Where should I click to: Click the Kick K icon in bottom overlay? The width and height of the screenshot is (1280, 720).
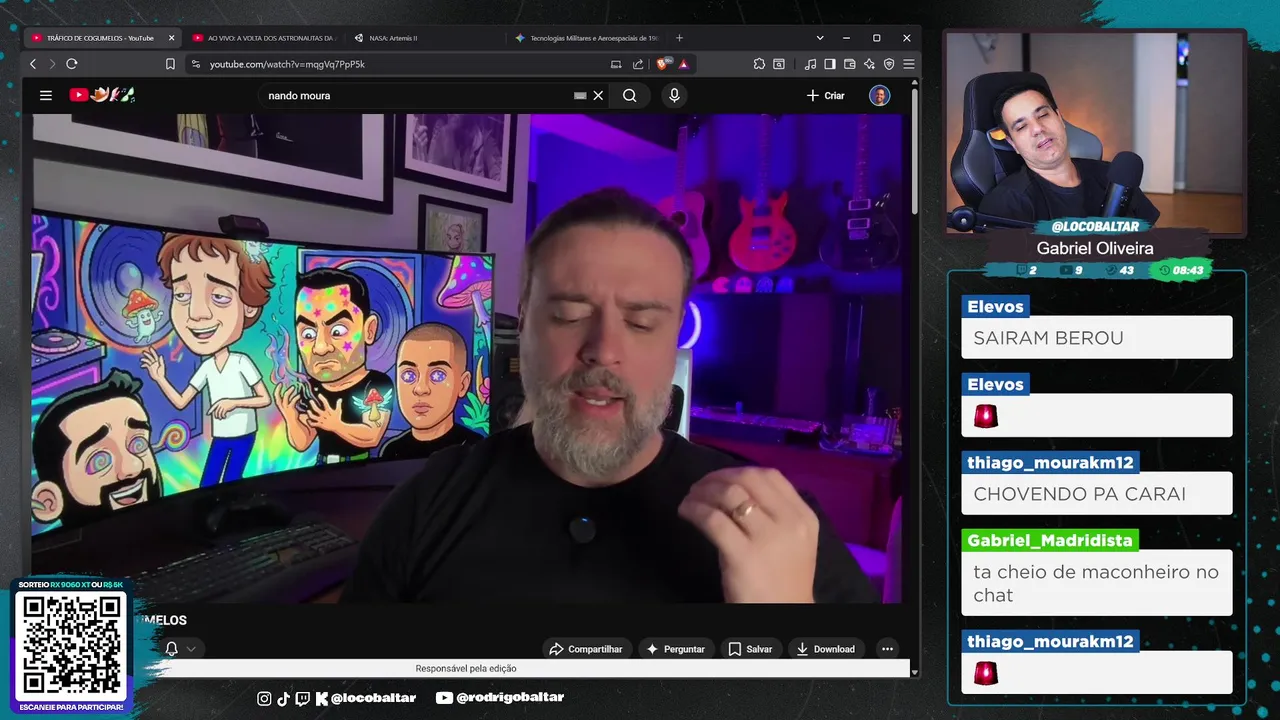tap(321, 698)
